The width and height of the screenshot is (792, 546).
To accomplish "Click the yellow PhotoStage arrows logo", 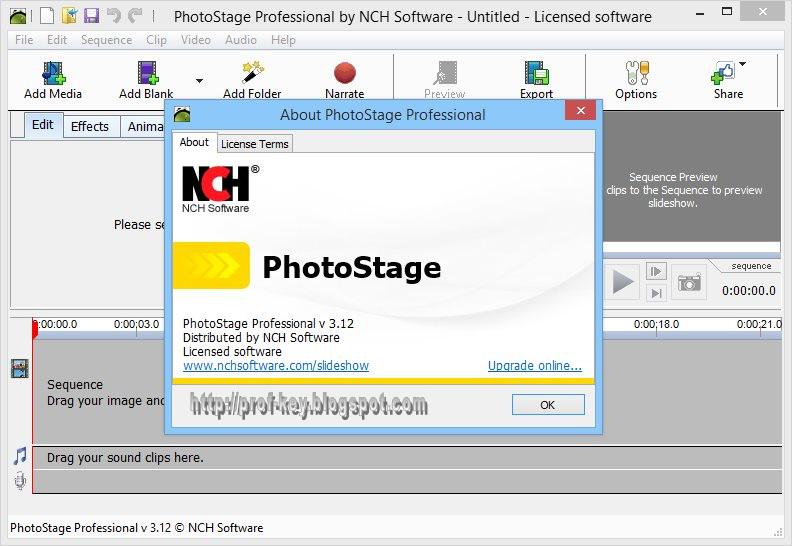I will click(211, 266).
